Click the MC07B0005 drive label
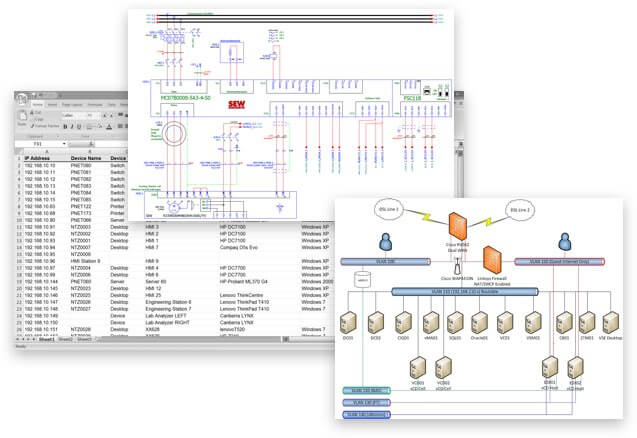637x438 pixels. (186, 98)
